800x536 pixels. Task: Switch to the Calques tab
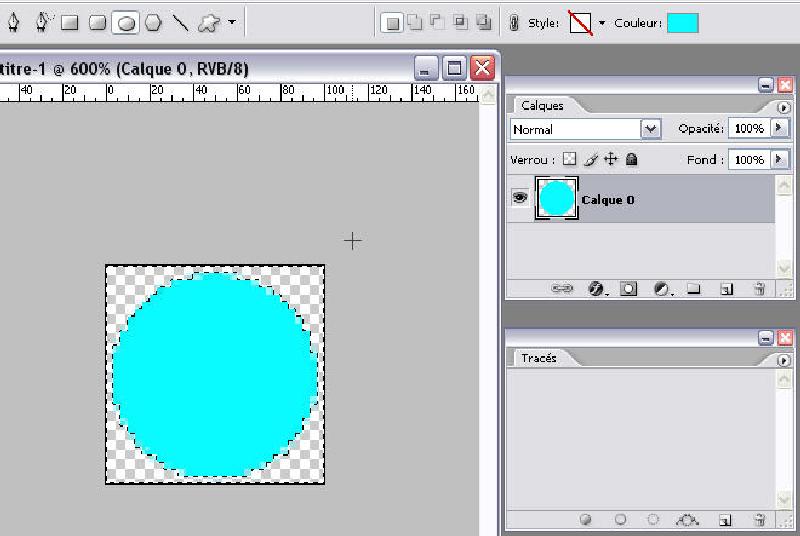pyautogui.click(x=542, y=106)
